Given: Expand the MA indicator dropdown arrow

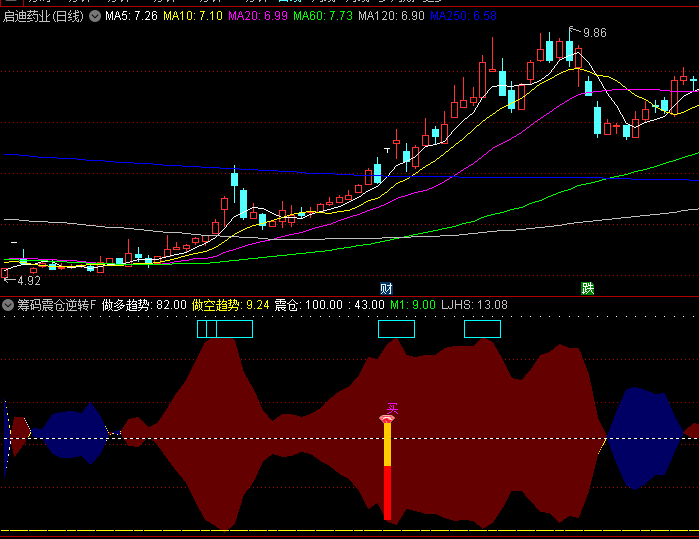Looking at the screenshot, I should pyautogui.click(x=95, y=17).
